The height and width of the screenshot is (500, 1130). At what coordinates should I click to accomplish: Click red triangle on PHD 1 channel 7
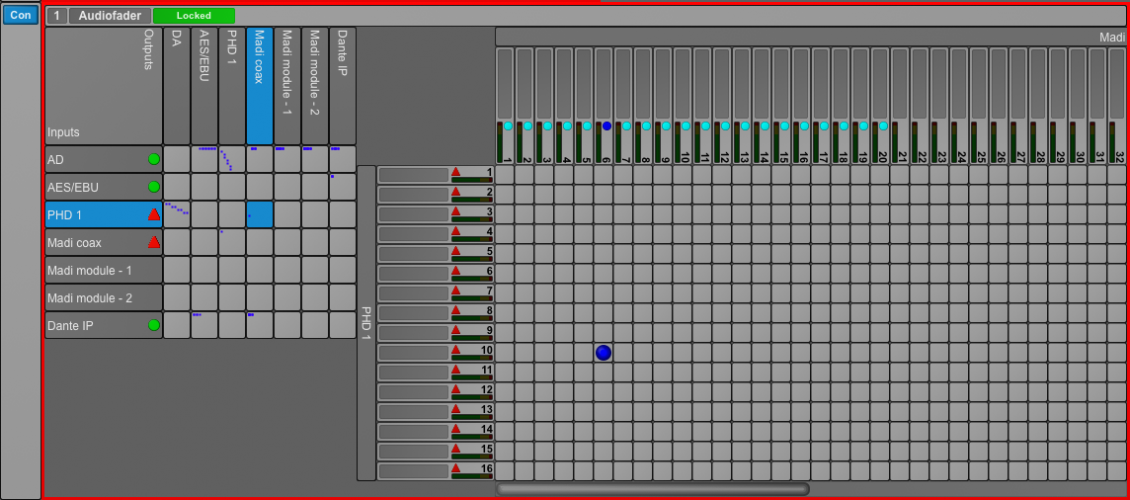click(456, 290)
